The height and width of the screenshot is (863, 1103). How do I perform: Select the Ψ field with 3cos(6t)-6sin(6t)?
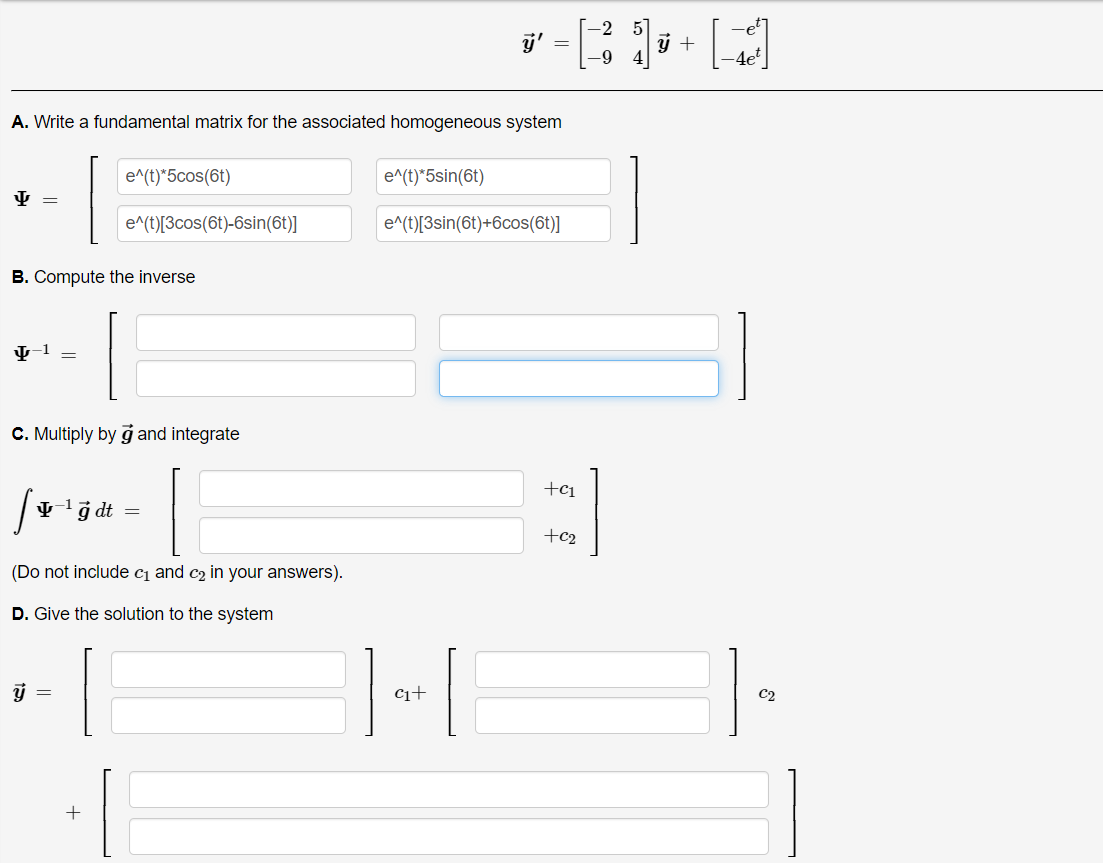(234, 224)
